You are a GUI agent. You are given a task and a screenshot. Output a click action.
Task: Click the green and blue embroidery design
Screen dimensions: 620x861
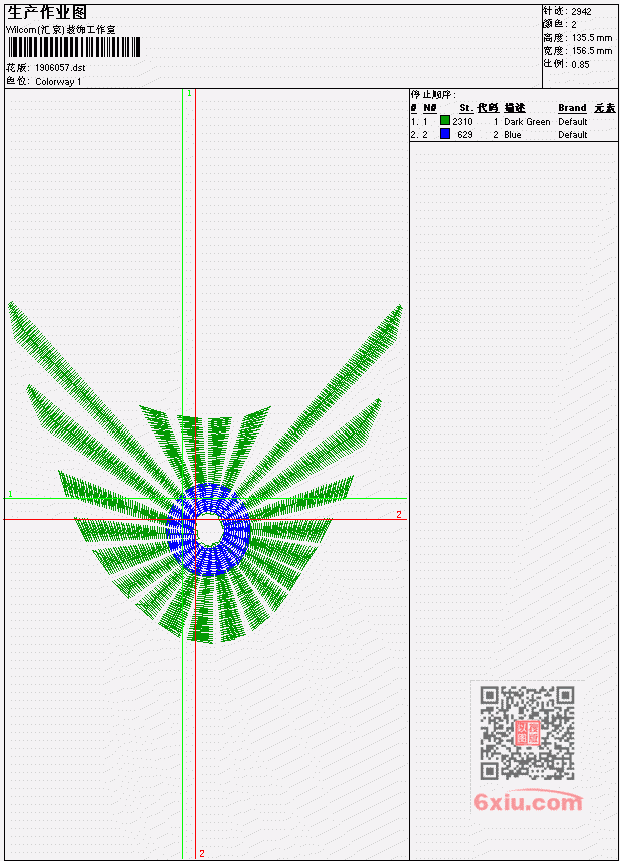pyautogui.click(x=205, y=472)
